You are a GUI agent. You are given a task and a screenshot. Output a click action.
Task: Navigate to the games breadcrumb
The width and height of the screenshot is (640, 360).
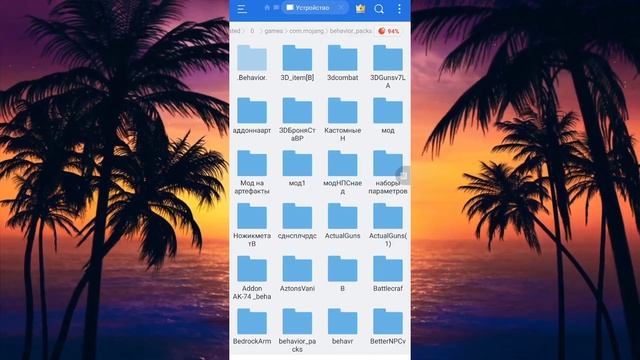(x=273, y=31)
